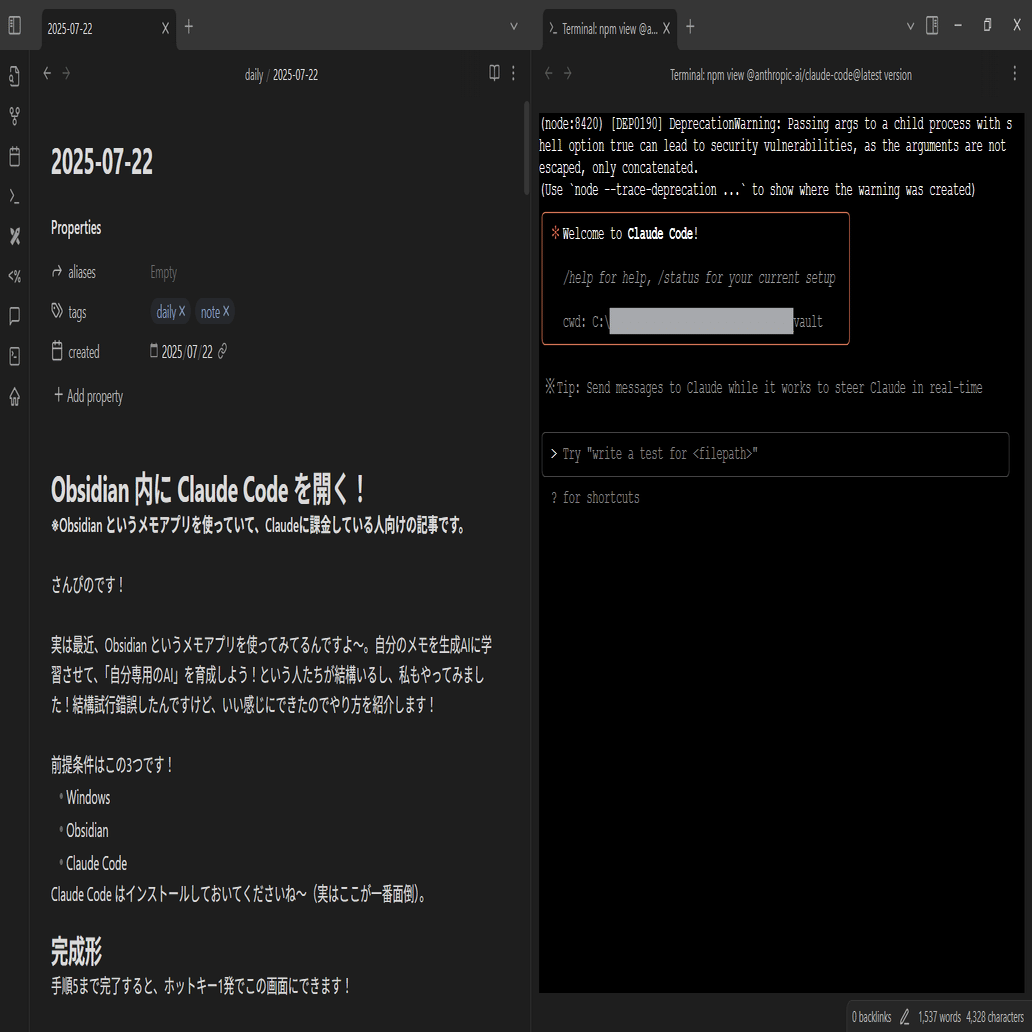Open linked date note chain icon
Image resolution: width=1032 pixels, height=1032 pixels.
tap(222, 351)
